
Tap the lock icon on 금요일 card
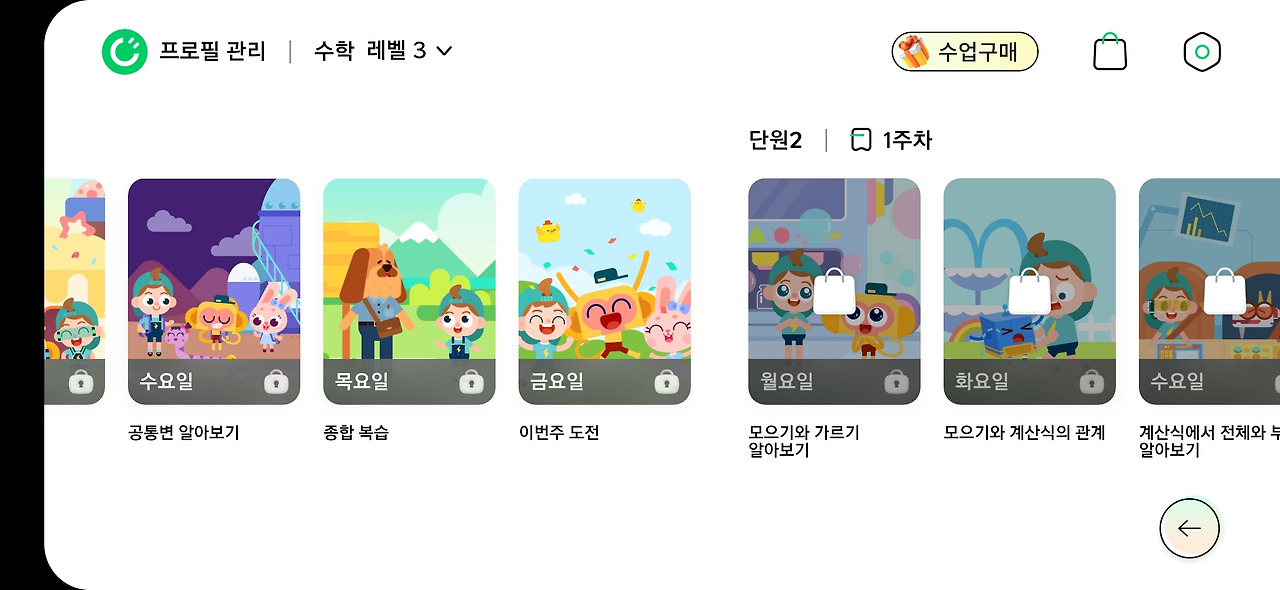tap(666, 382)
